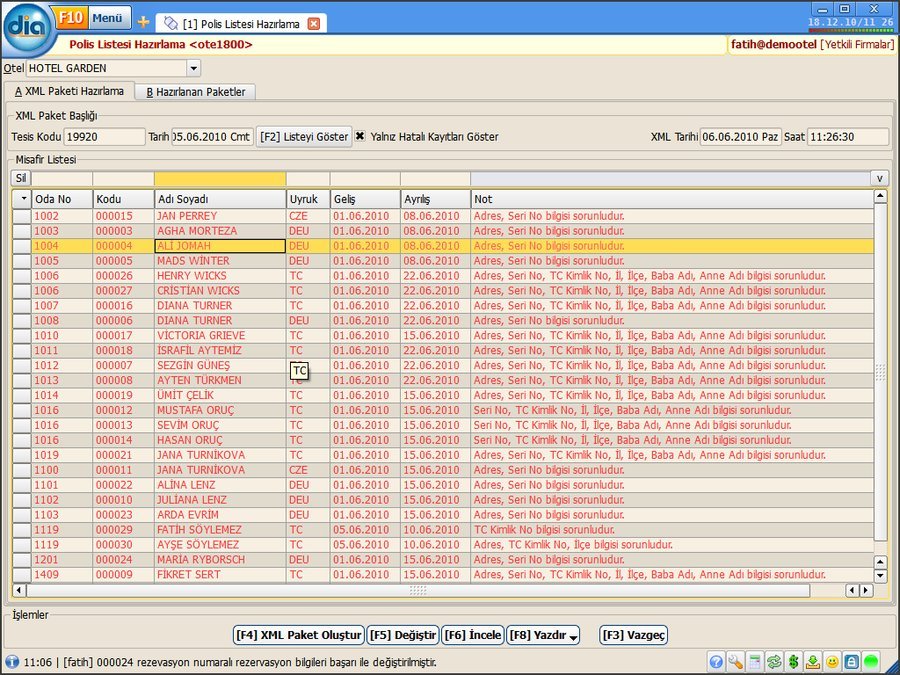
Task: Open a new tab with the plus icon
Action: click(143, 22)
